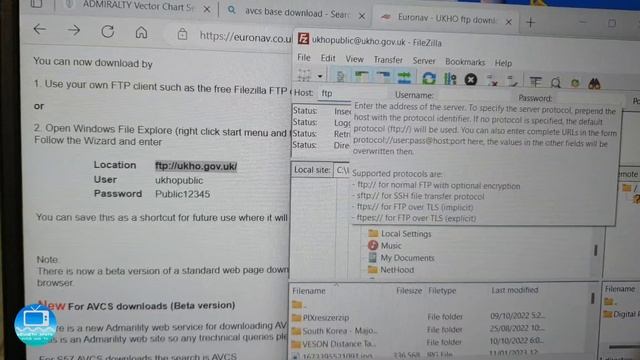The image size is (640, 360).
Task: Open directory listing filters icon
Action: click(x=535, y=82)
